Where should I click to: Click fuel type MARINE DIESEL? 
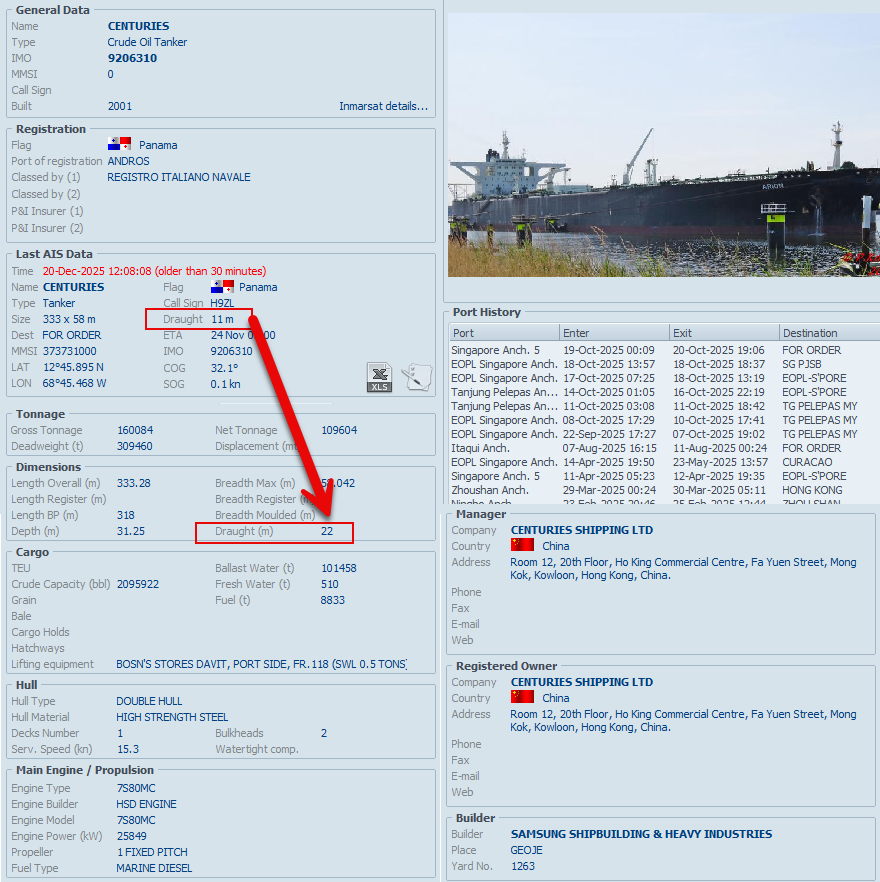point(154,868)
